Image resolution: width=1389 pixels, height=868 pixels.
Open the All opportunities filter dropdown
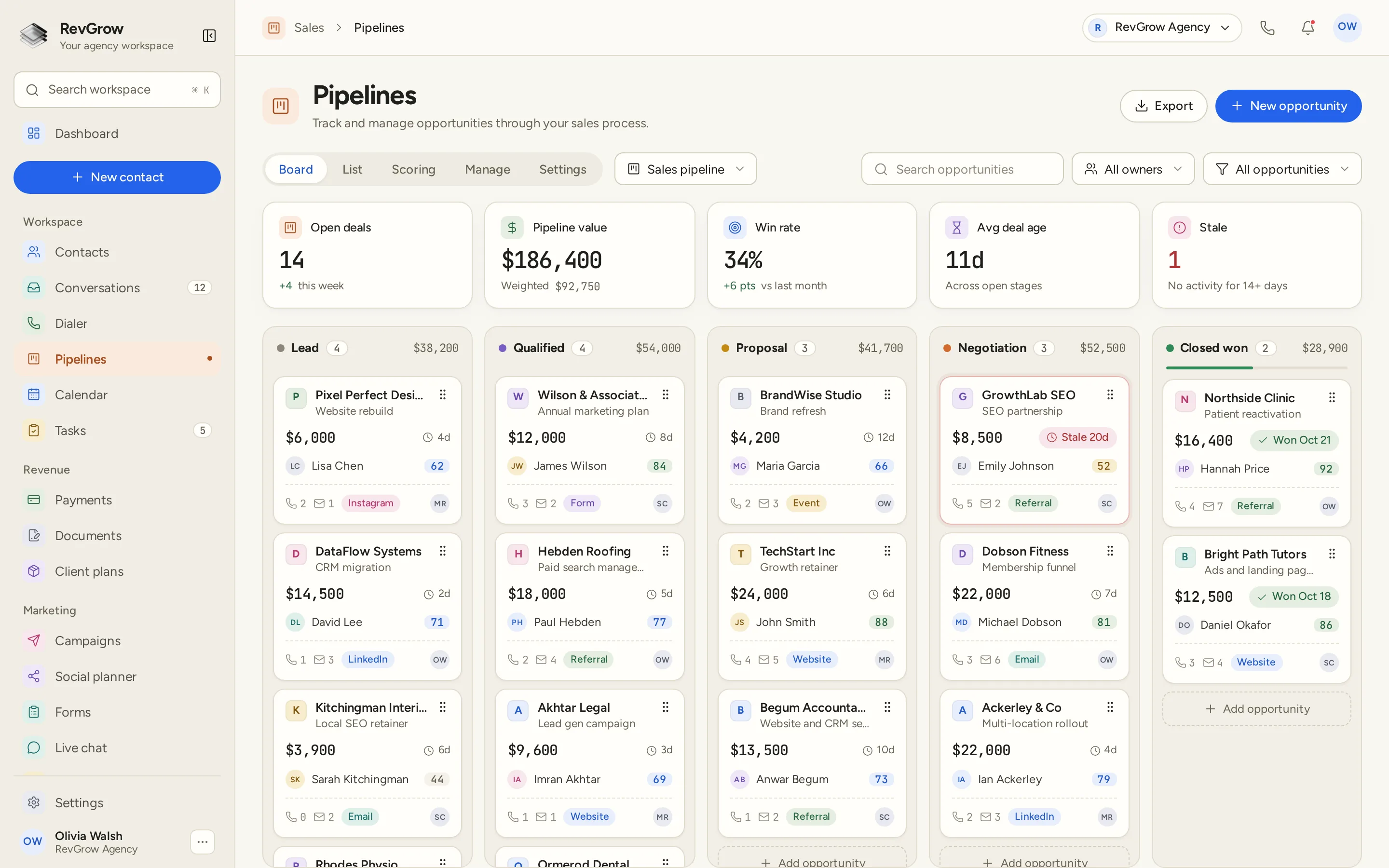[x=1281, y=169]
